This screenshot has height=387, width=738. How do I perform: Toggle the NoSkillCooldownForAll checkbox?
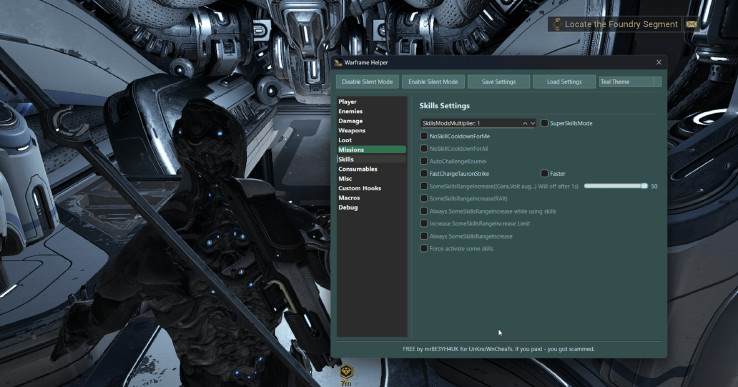point(424,148)
